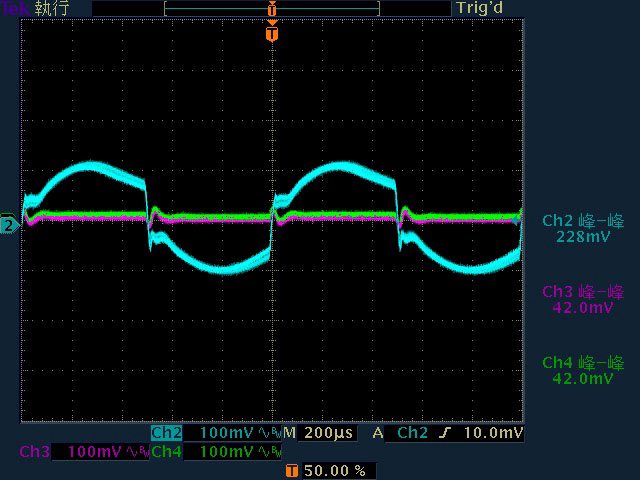Click the orange T icon beside 50.00 %
640x480 pixels.
tap(291, 470)
